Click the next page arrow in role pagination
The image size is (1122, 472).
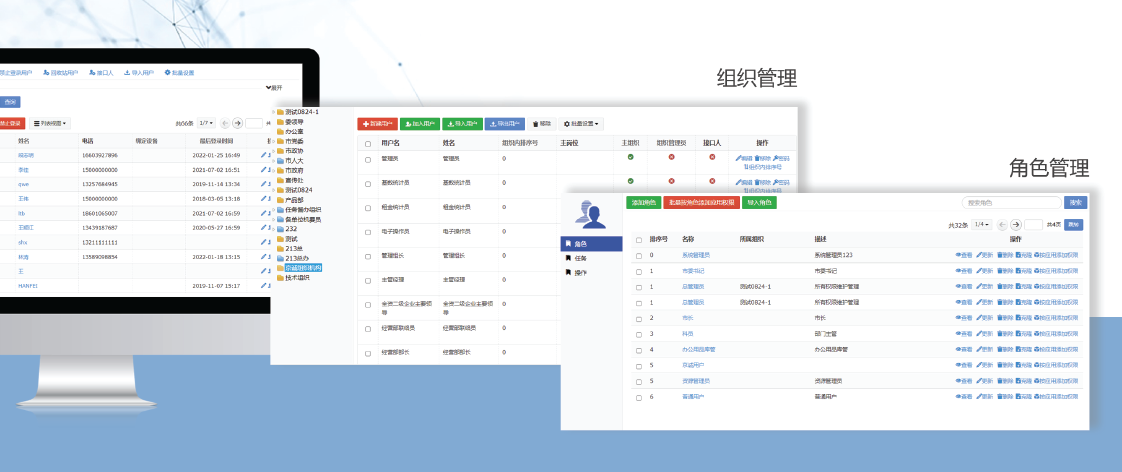pyautogui.click(x=1015, y=225)
